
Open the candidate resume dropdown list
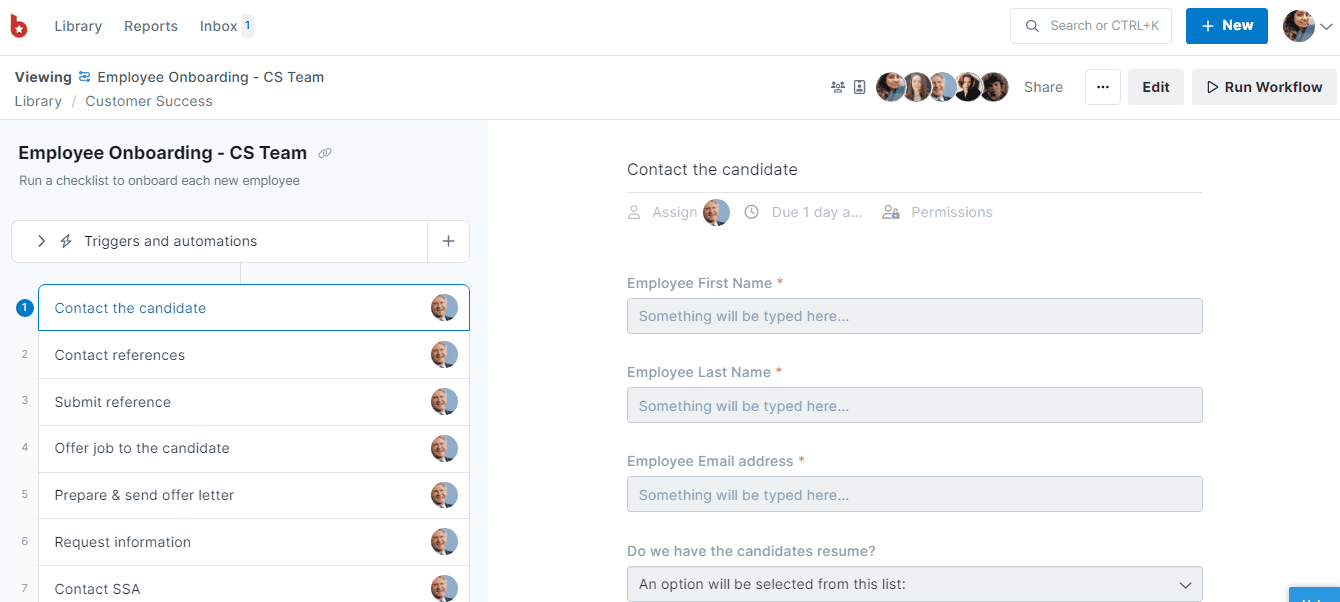pyautogui.click(x=914, y=584)
